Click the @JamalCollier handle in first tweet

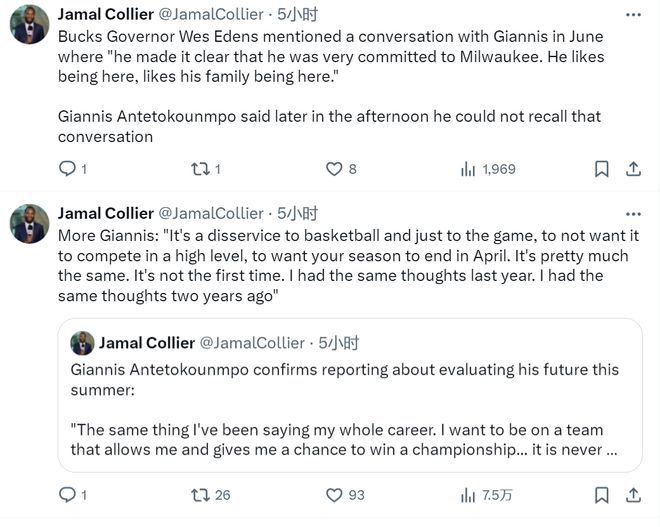(211, 14)
